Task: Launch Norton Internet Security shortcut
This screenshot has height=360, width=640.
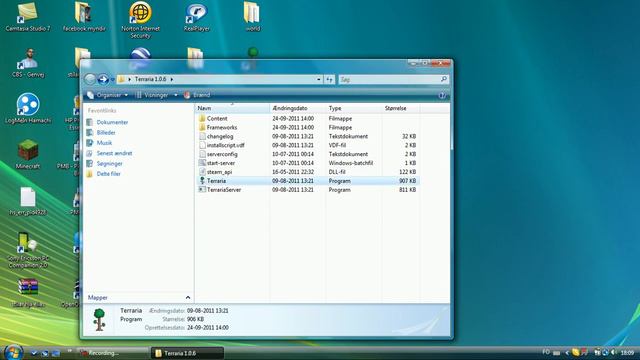Action: pyautogui.click(x=140, y=20)
